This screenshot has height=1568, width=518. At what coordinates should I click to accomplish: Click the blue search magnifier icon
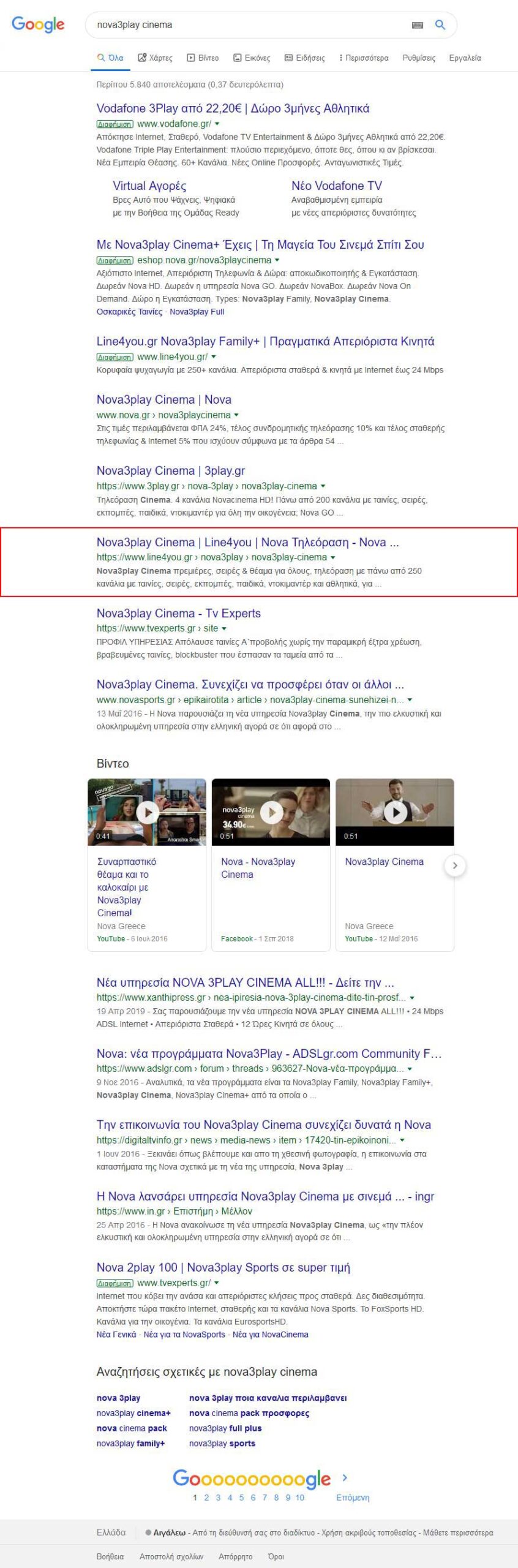point(440,24)
